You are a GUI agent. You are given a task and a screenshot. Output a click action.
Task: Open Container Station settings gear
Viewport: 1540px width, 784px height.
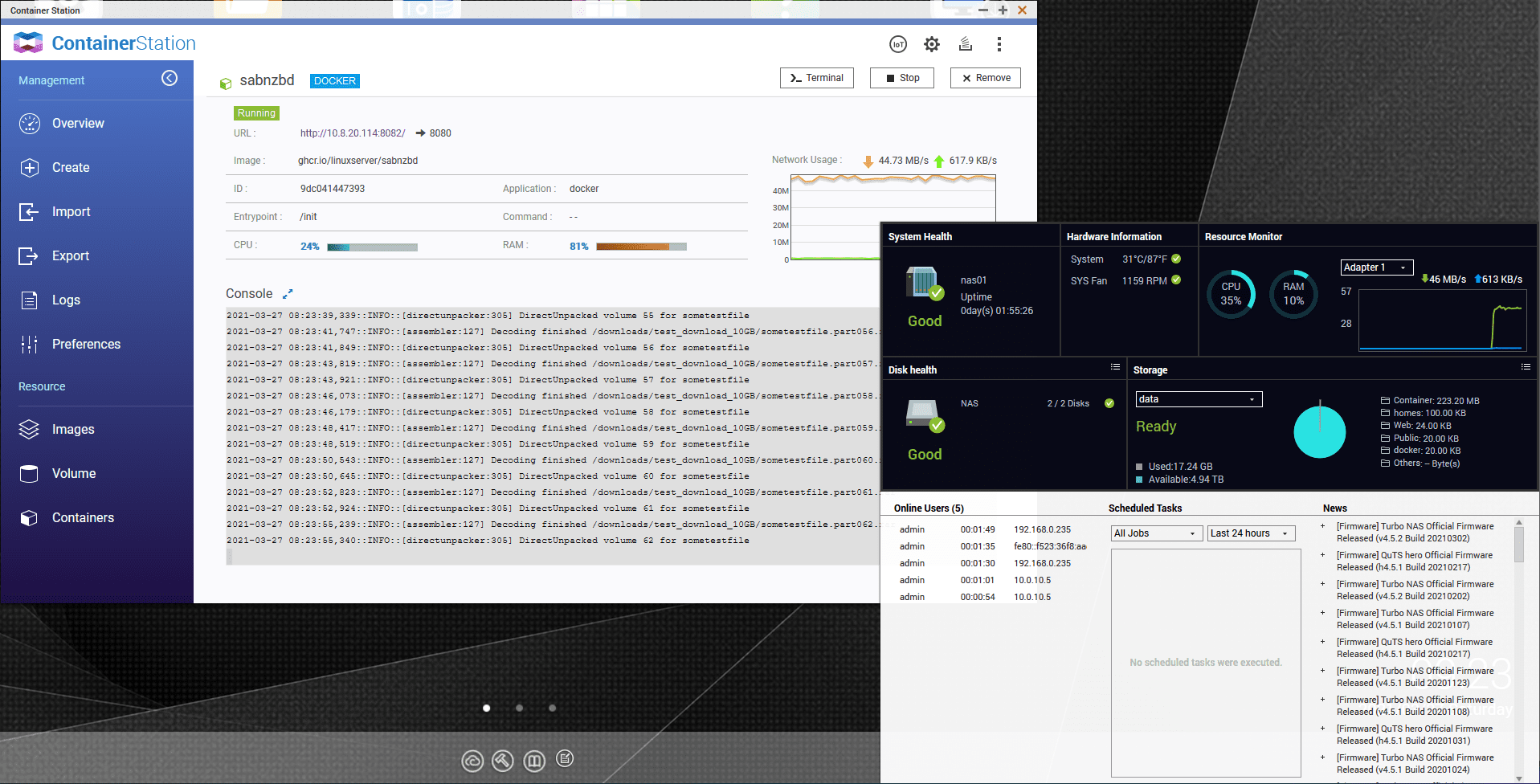[932, 44]
